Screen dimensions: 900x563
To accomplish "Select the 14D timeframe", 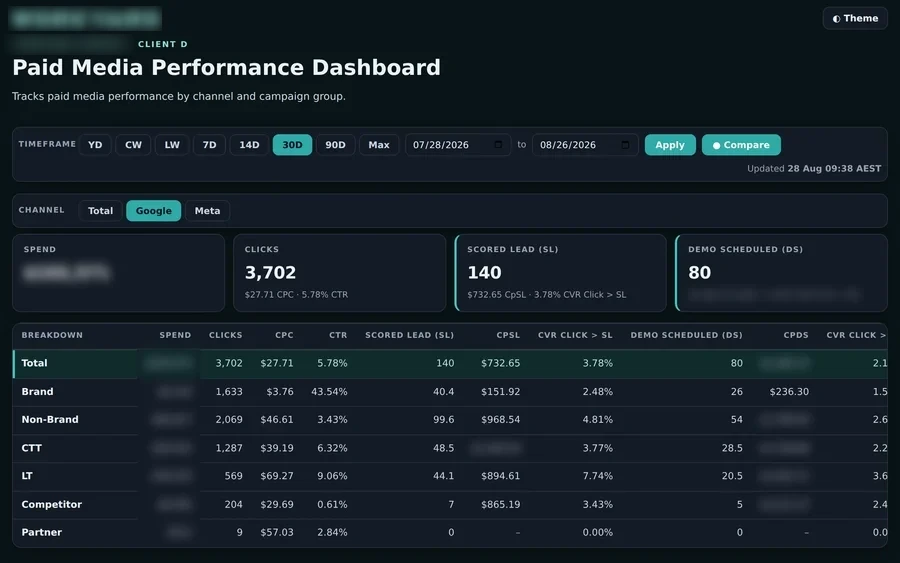I will (x=249, y=145).
